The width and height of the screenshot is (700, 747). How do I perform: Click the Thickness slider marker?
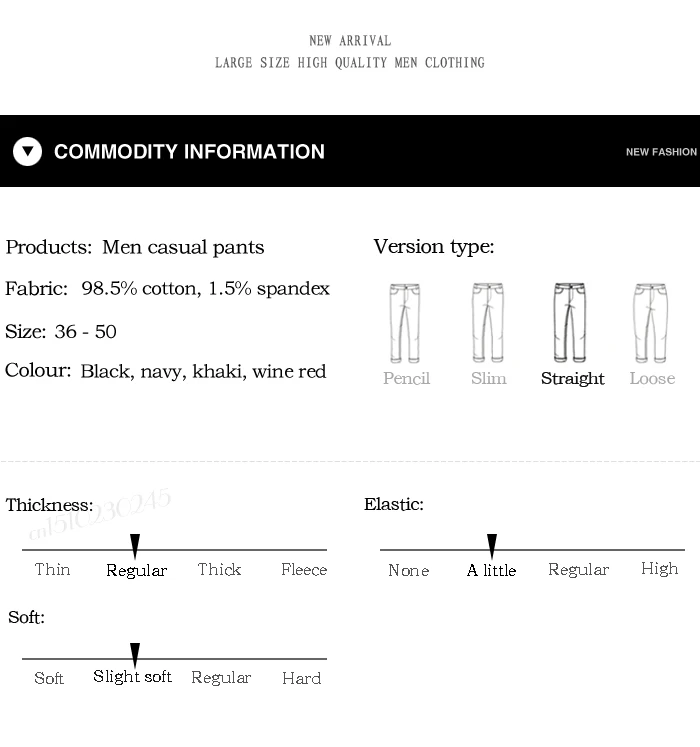point(135,546)
